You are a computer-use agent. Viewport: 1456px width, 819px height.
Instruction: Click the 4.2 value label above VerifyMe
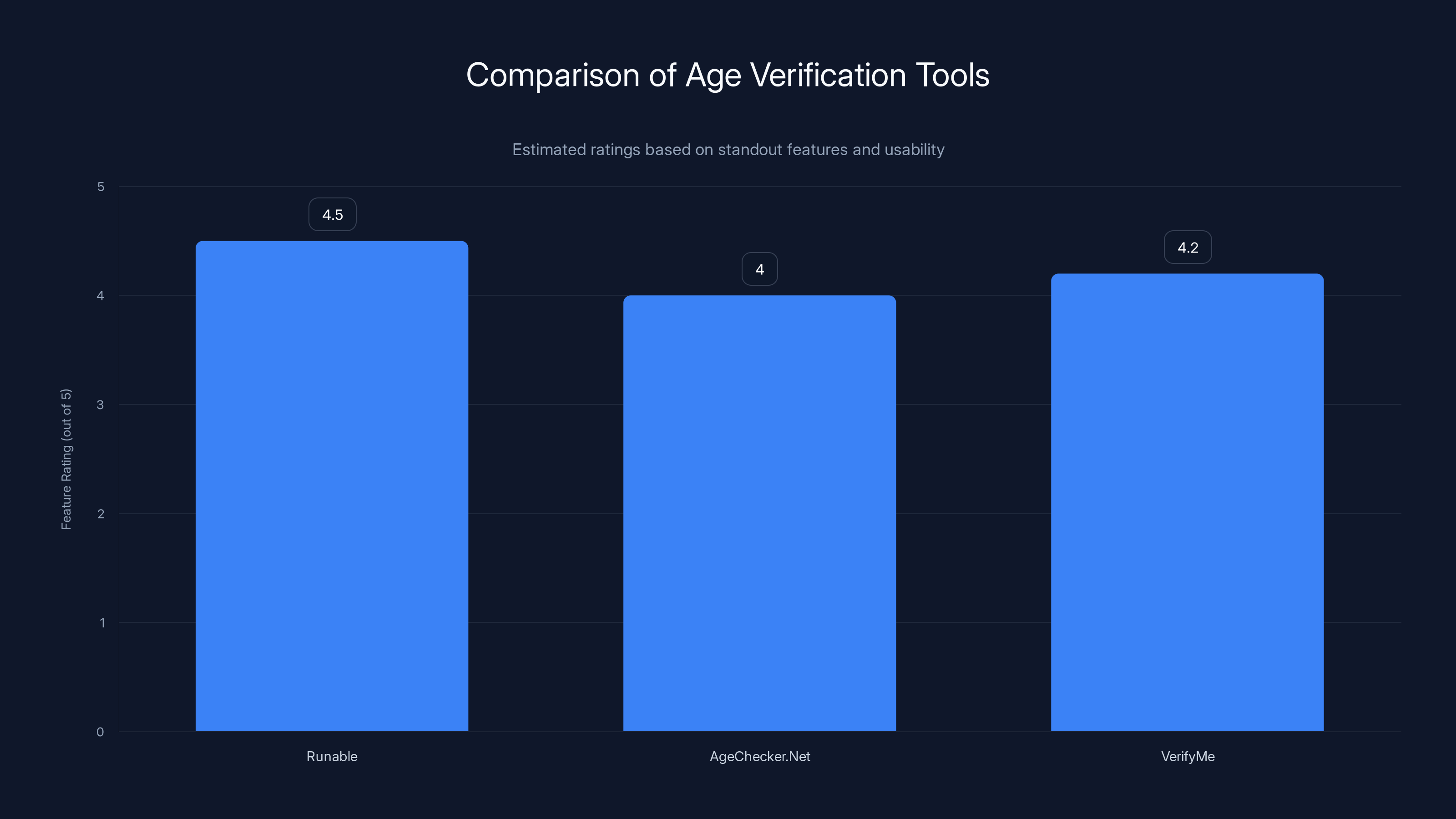[1188, 247]
